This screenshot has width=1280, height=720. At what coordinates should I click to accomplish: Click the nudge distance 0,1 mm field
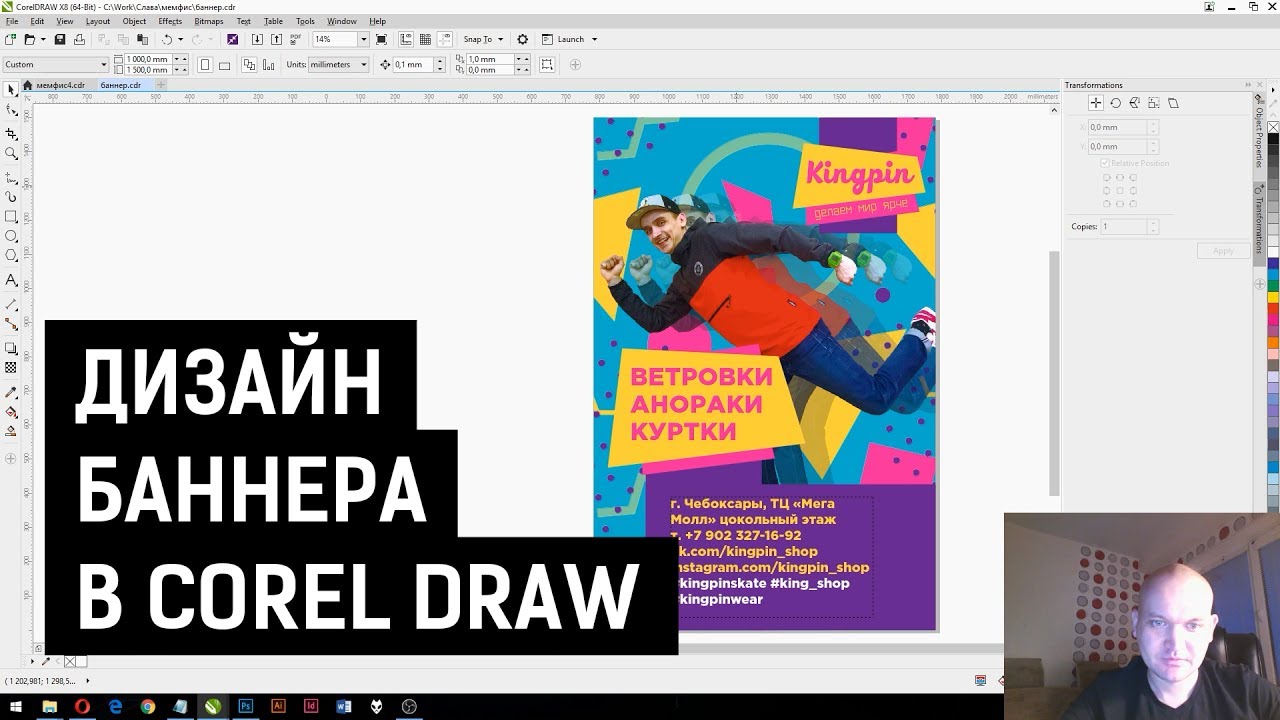[413, 64]
